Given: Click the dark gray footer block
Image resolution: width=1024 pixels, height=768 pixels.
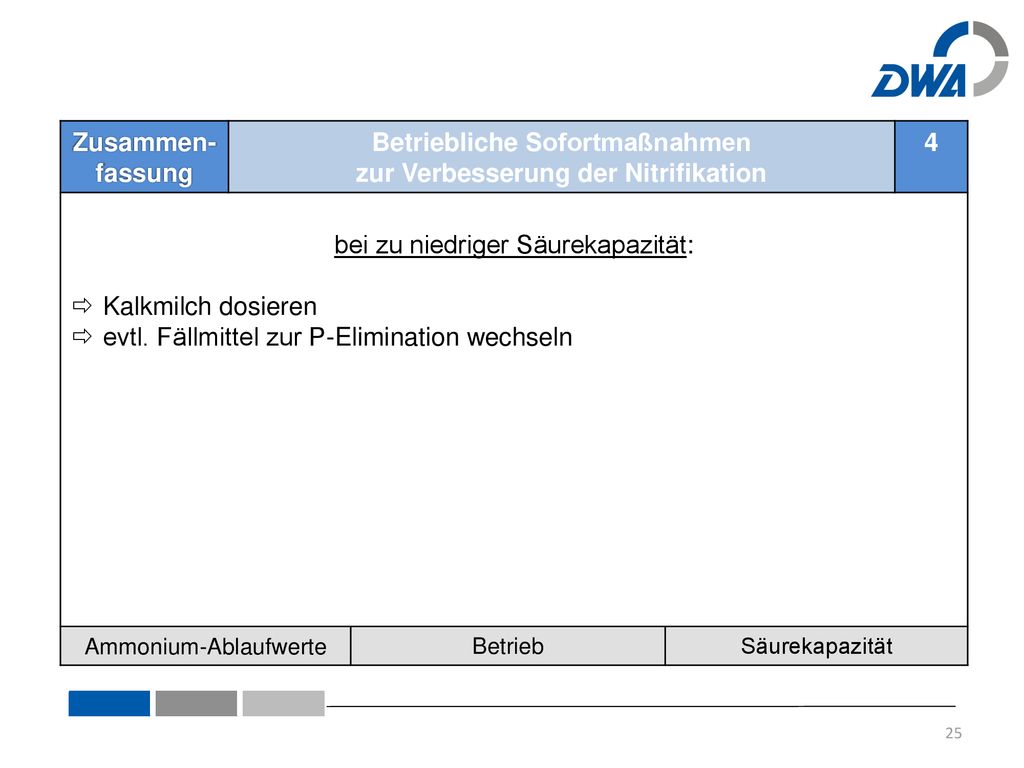Looking at the screenshot, I should point(196,703).
